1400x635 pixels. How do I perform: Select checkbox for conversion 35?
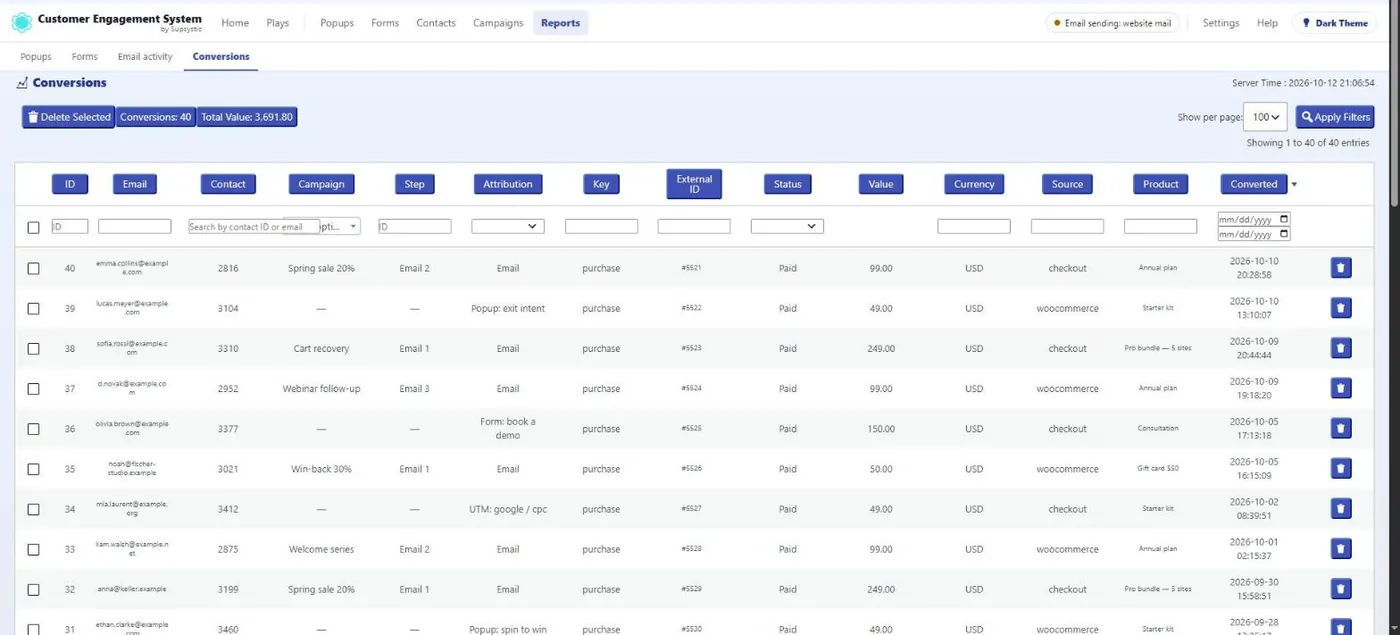[33, 468]
